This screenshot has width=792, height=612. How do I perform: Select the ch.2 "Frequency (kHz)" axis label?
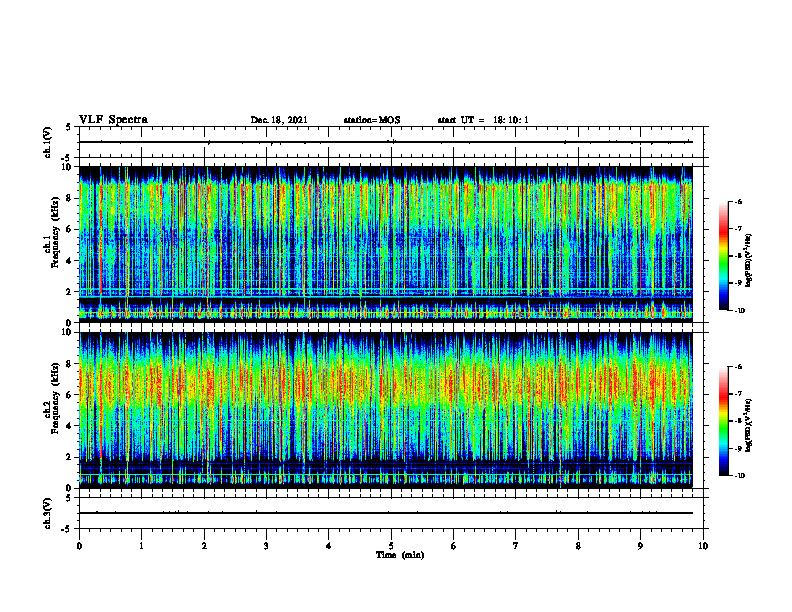55,398
